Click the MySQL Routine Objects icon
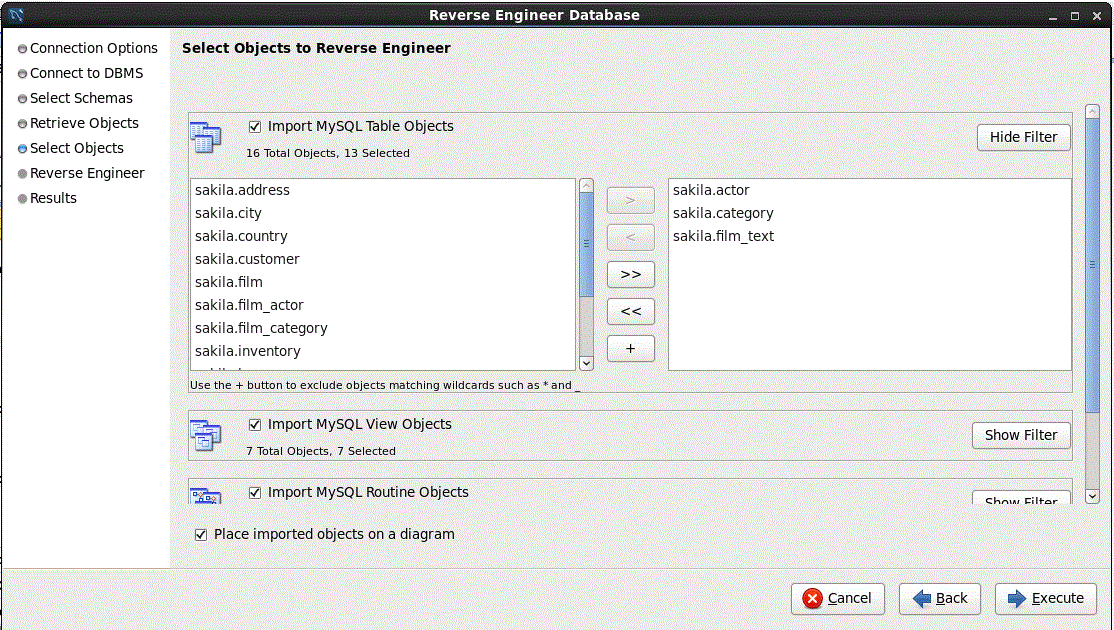 pos(205,496)
